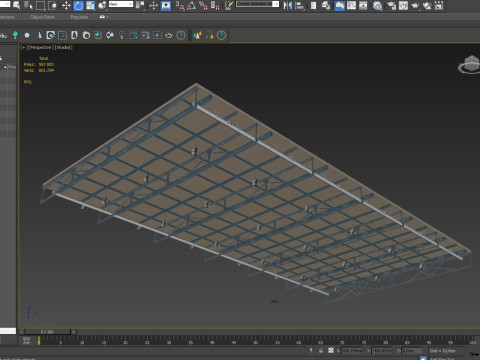Click Edit Named Selection Sets icon

tap(229, 5)
